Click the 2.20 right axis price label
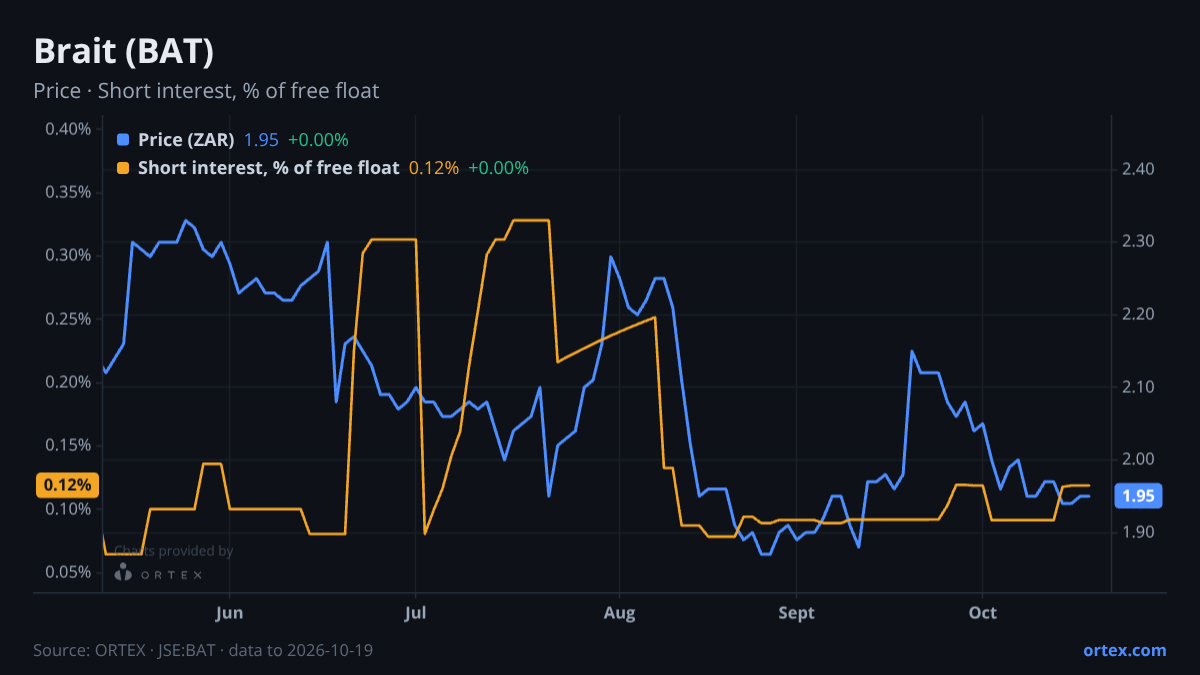This screenshot has width=1200, height=675. click(1138, 314)
